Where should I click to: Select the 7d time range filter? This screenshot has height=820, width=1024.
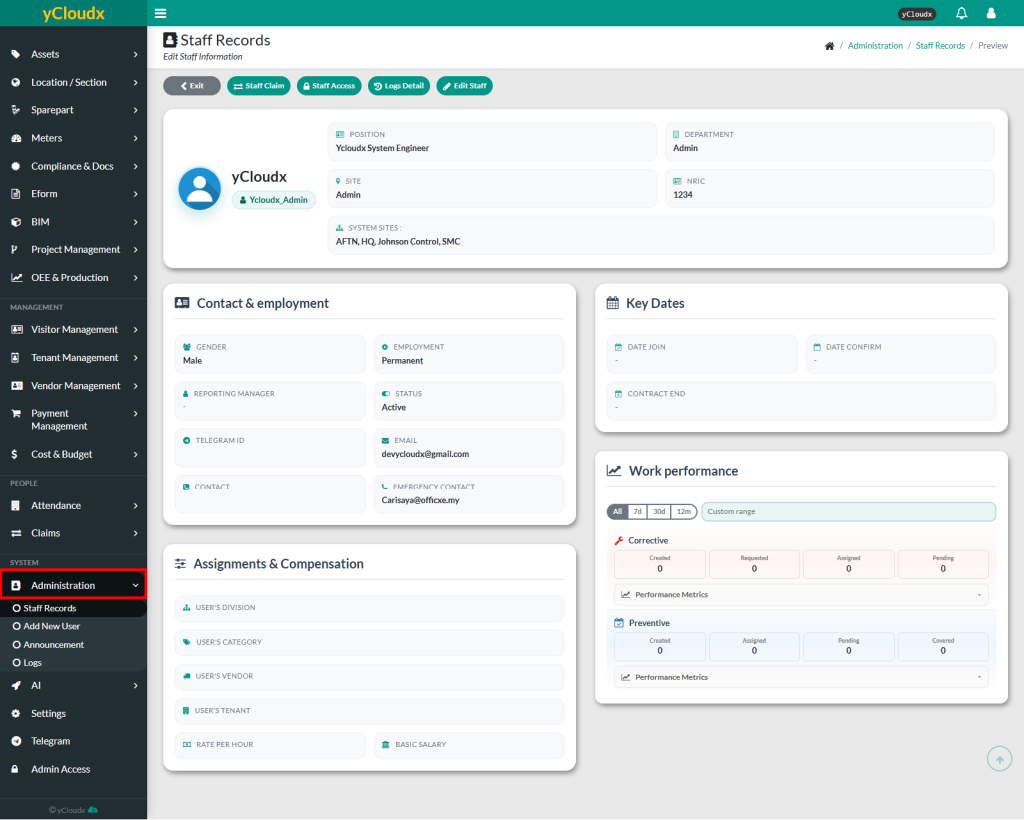click(x=637, y=512)
